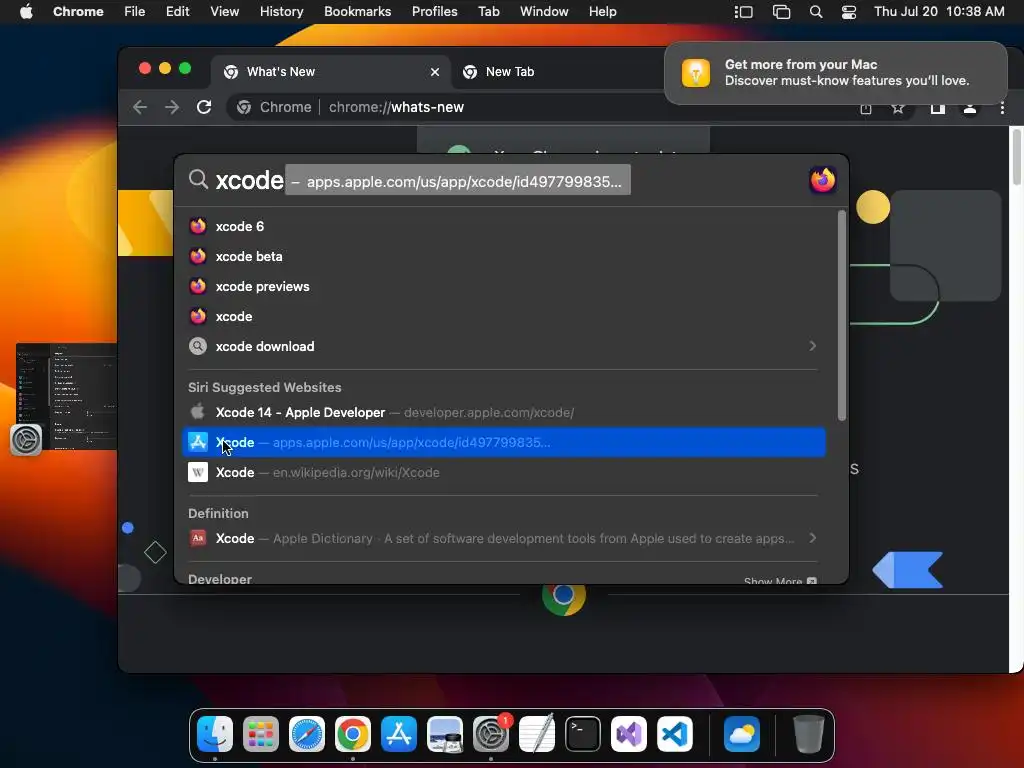The image size is (1024, 768).
Task: Expand the Xcode dictionary definition chevron
Action: click(x=812, y=538)
